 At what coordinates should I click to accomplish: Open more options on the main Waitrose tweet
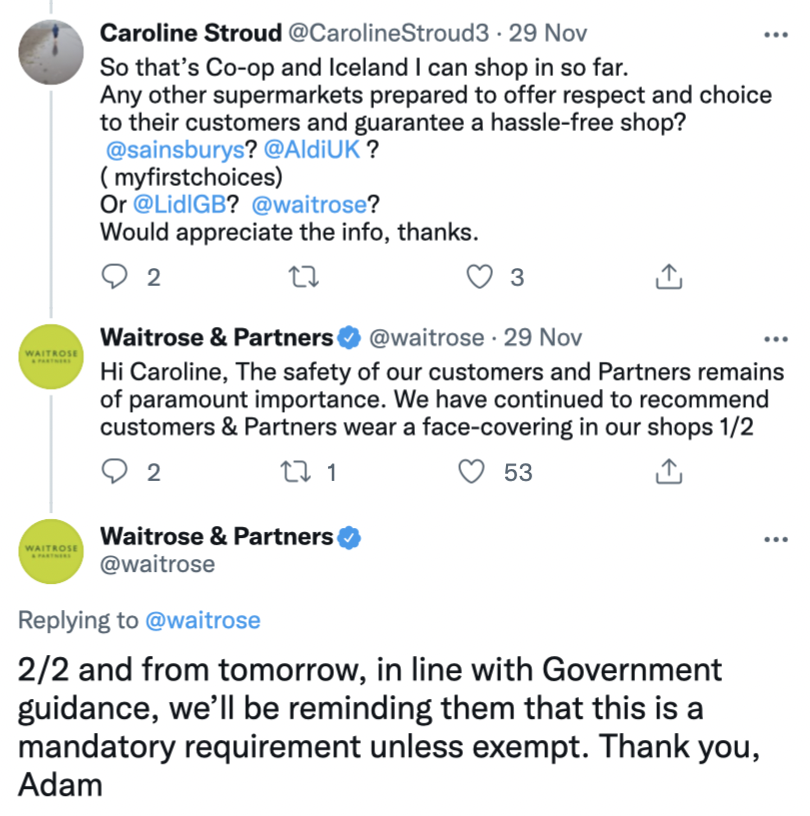point(776,539)
